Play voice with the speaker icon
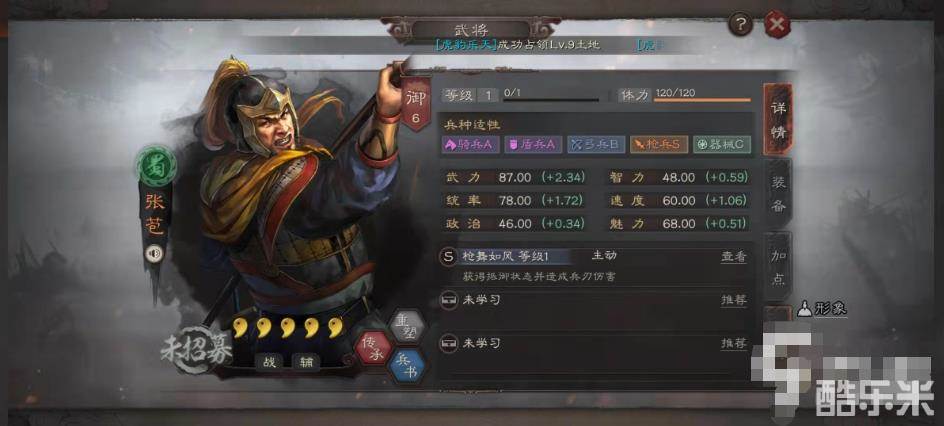This screenshot has height=426, width=944. (154, 255)
